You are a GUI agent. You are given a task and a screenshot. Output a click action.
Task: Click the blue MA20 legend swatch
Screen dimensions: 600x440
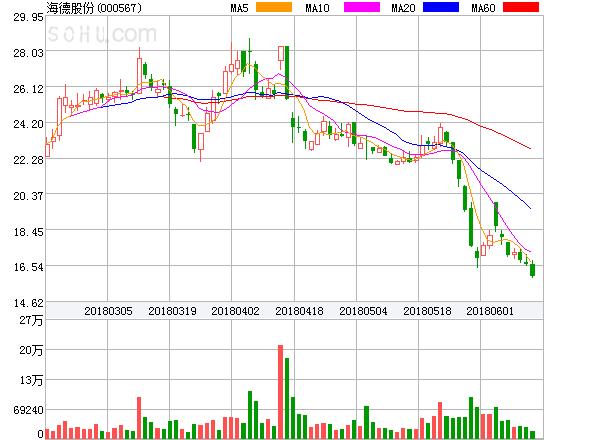pos(441,7)
